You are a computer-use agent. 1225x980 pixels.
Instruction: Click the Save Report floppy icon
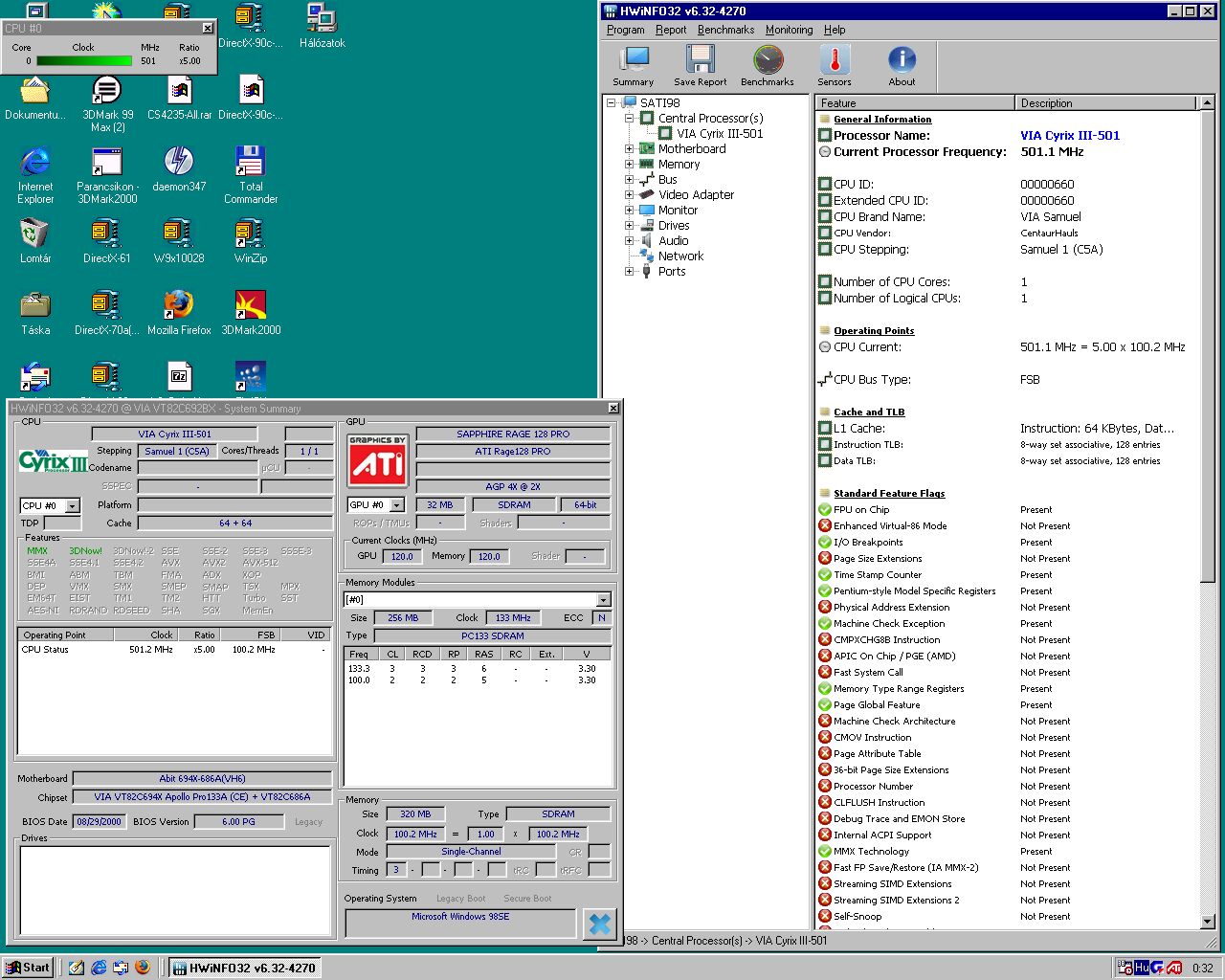click(x=700, y=66)
